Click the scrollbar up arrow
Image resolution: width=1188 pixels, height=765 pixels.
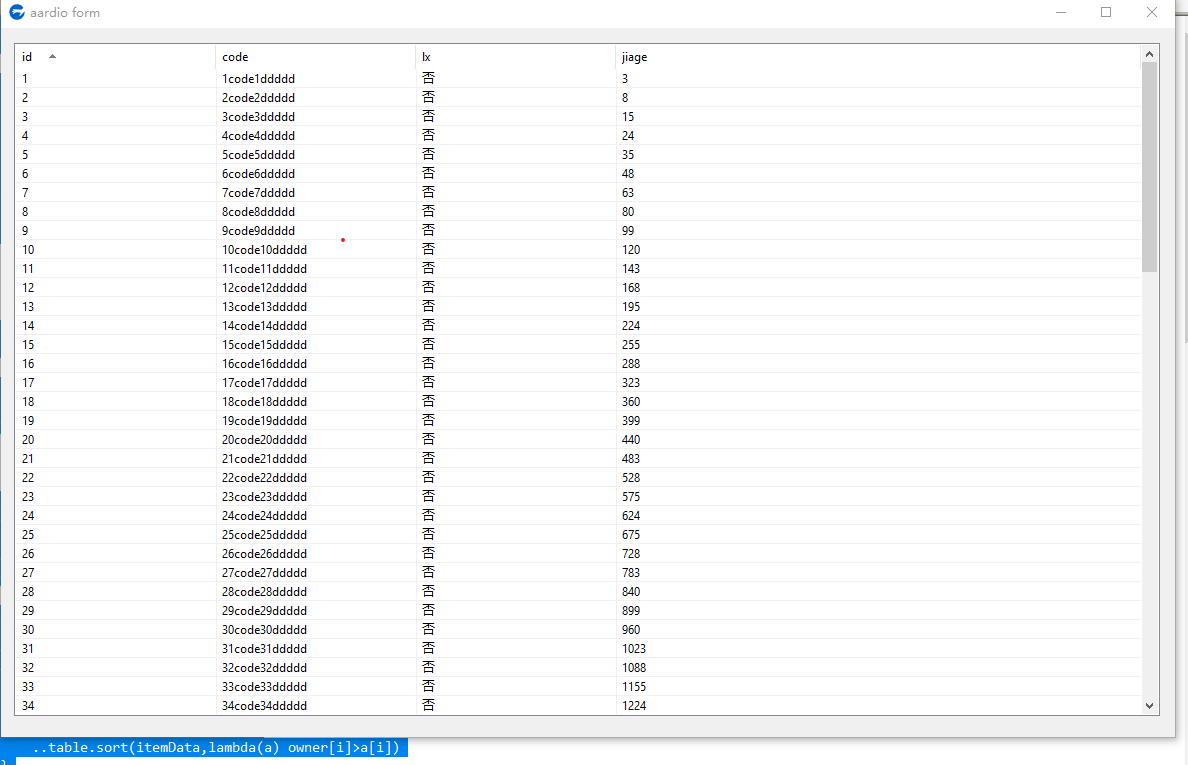(1149, 54)
